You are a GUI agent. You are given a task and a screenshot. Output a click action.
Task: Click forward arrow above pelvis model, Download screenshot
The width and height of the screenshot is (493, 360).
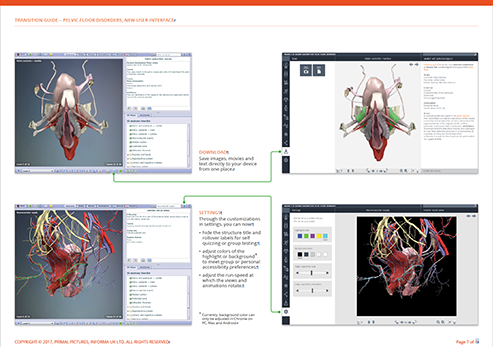pos(417,65)
